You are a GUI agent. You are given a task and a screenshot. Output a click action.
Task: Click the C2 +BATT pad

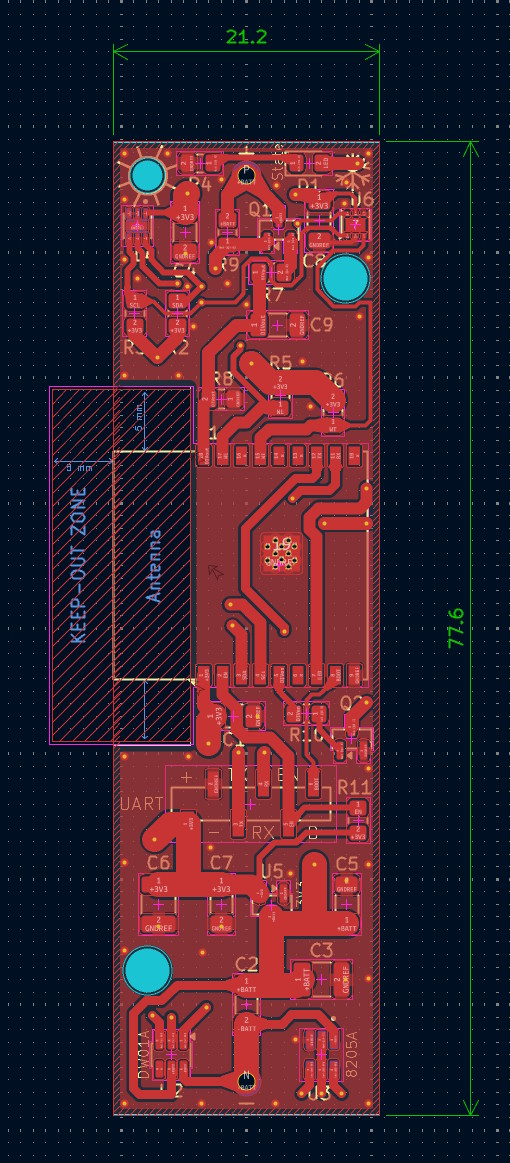(x=247, y=985)
